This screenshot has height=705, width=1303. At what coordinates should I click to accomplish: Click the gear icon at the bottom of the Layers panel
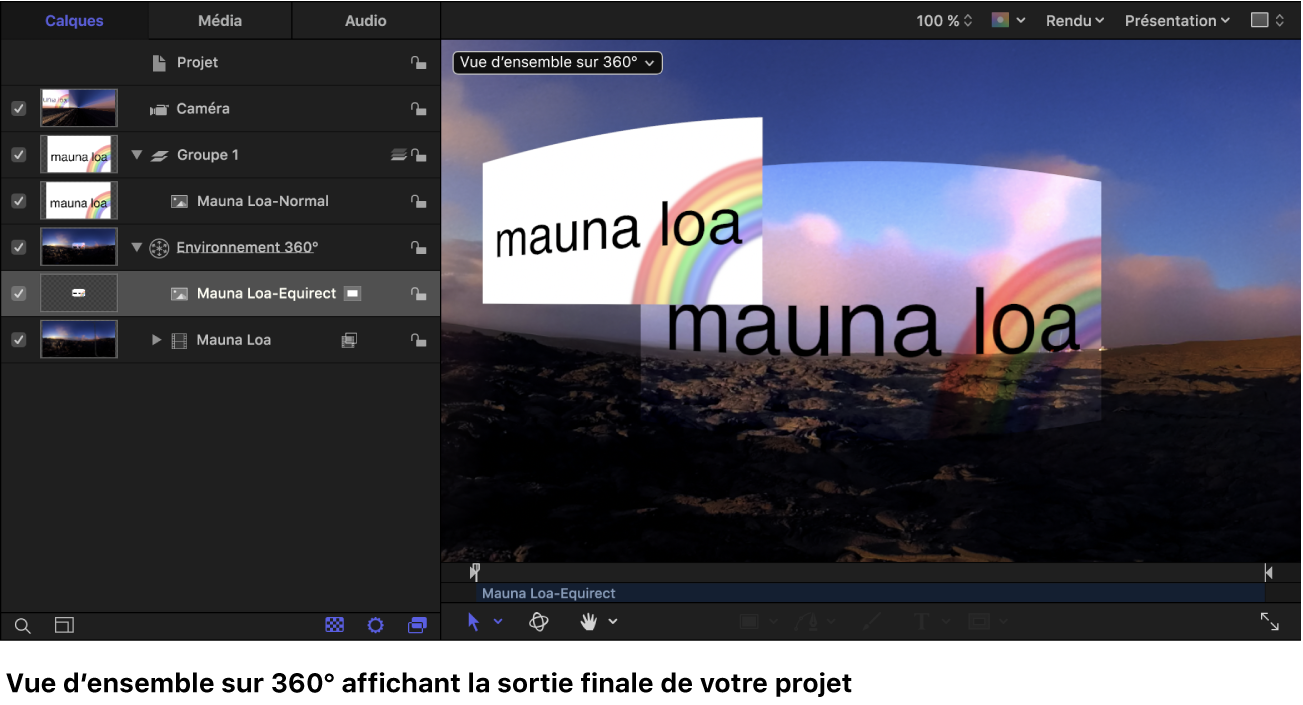tap(375, 625)
